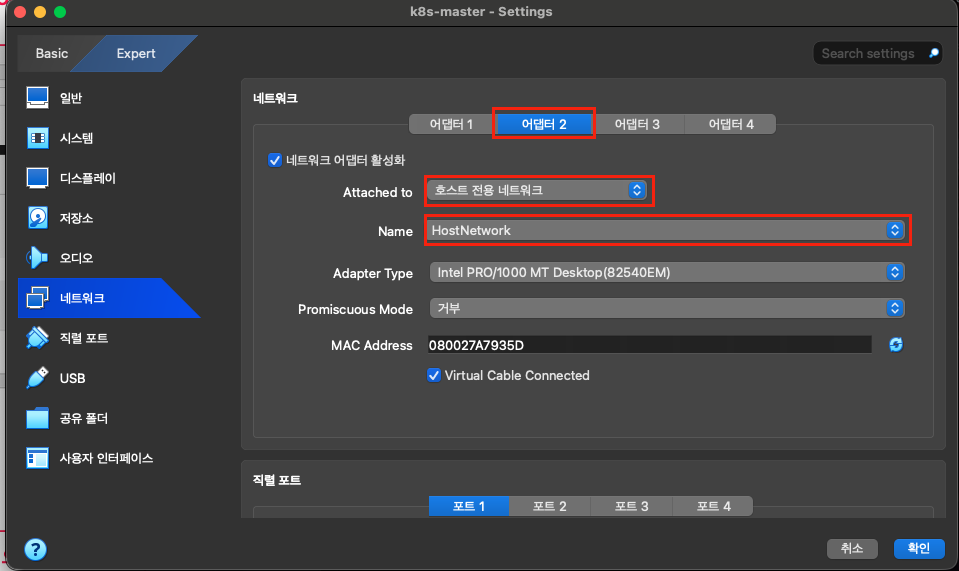Switch to the 어댑터 3 tab
This screenshot has width=959, height=571.
pyautogui.click(x=637, y=124)
